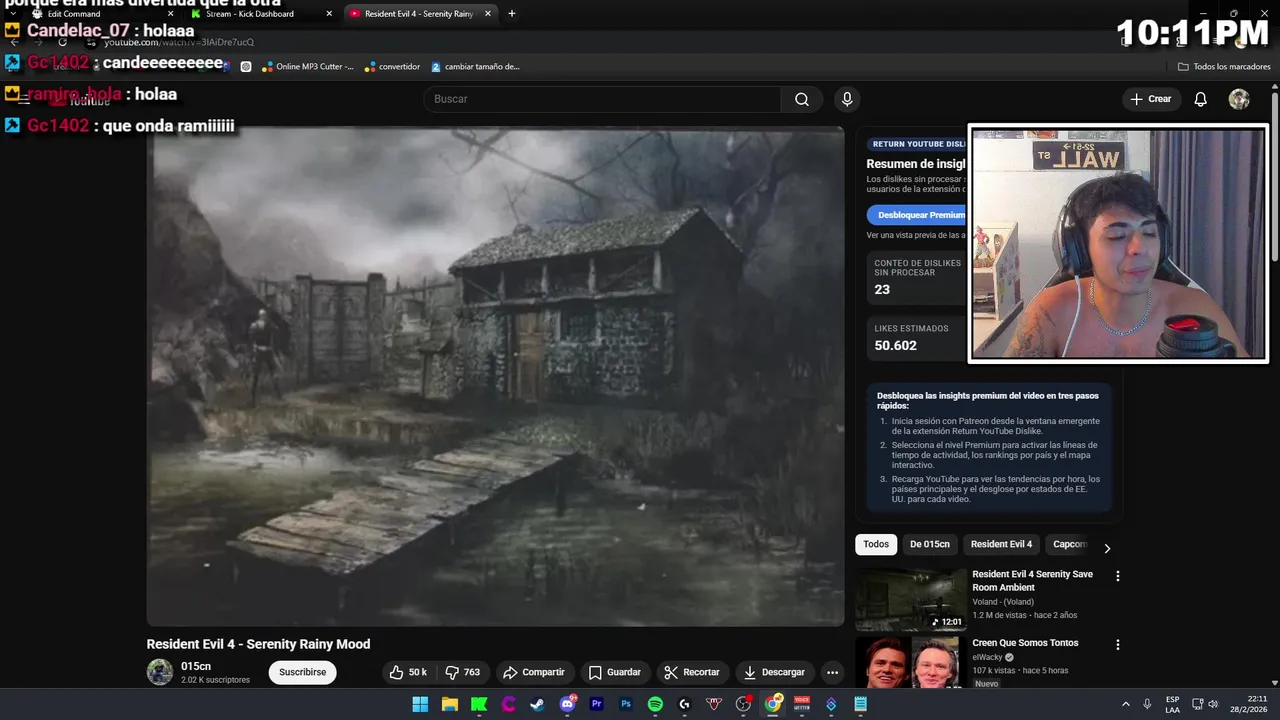This screenshot has width=1280, height=720.
Task: Select Resident Evil 4 filter chip
Action: click(x=1001, y=544)
